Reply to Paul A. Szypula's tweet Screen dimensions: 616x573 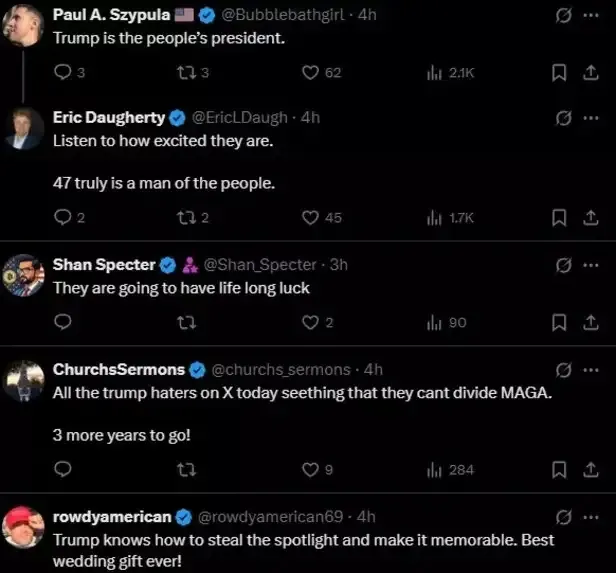(x=62, y=72)
